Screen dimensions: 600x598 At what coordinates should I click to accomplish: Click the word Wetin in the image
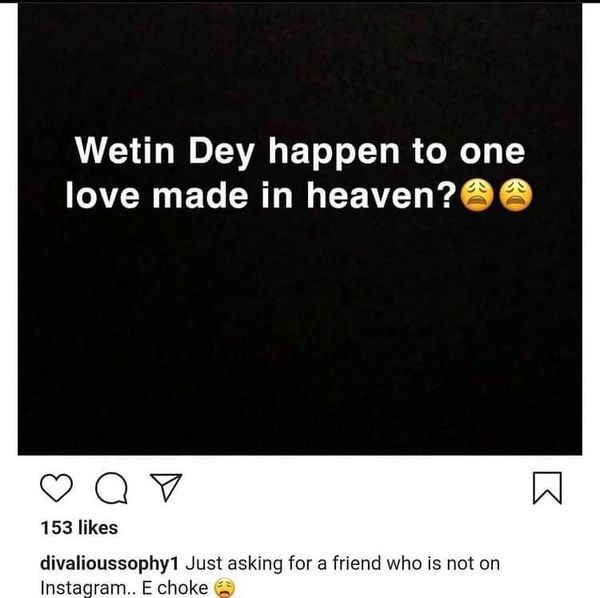tap(125, 150)
